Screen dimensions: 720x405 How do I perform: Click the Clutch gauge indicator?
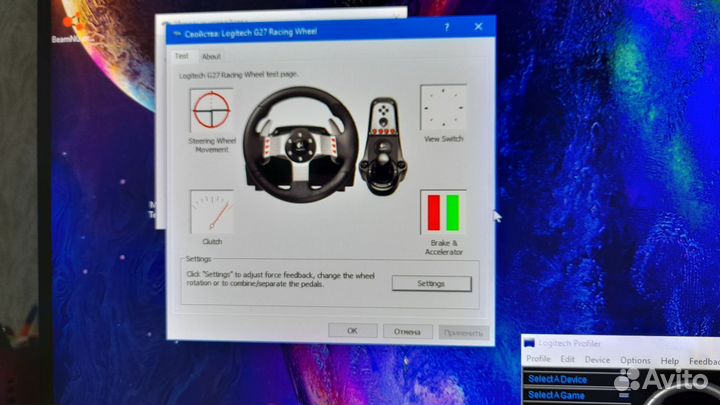click(212, 212)
